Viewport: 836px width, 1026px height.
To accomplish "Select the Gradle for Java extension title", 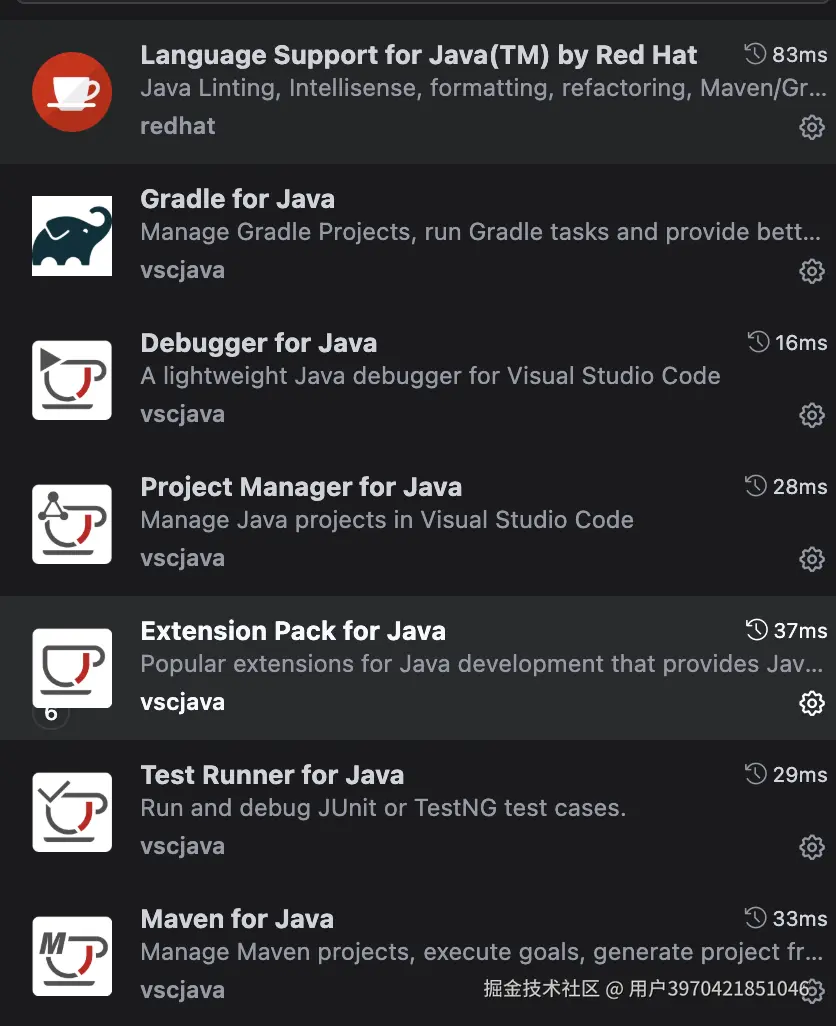I will point(238,199).
